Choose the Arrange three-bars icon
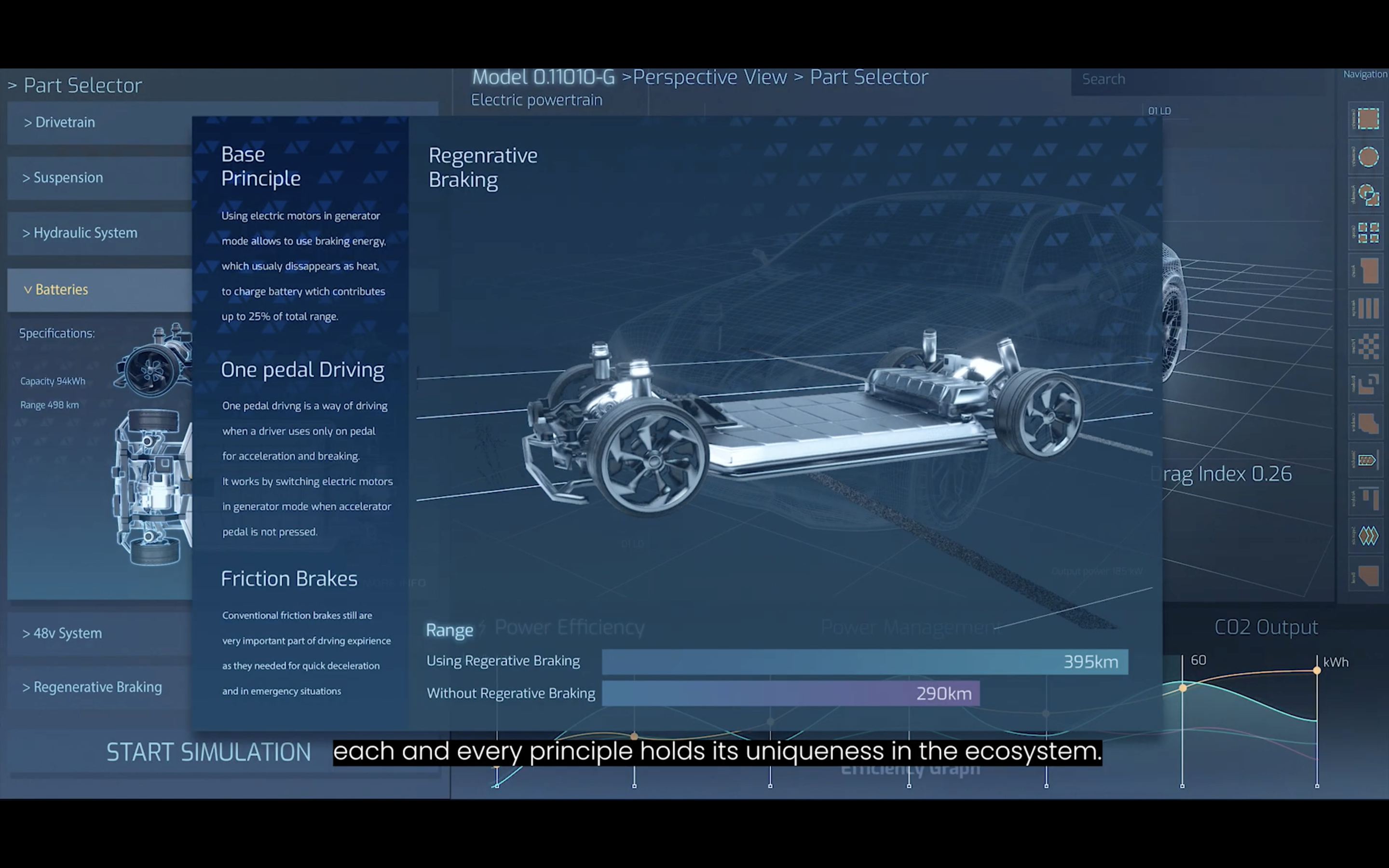Image resolution: width=1389 pixels, height=868 pixels. (x=1367, y=308)
